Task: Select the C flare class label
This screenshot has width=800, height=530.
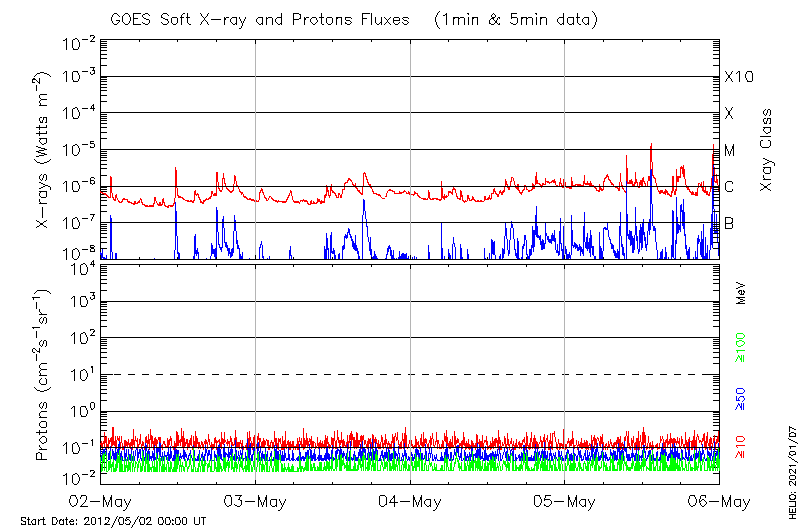Action: click(729, 187)
